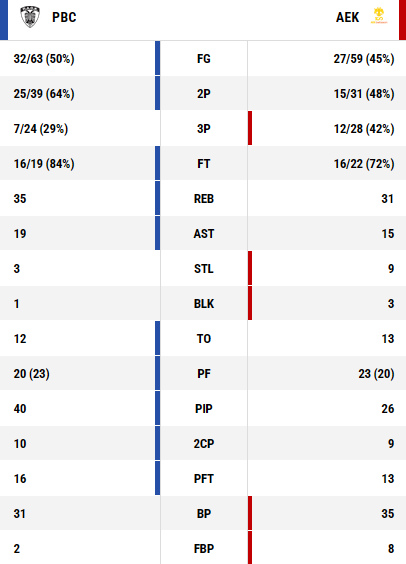Image resolution: width=406 pixels, height=564 pixels.
Task: Click the PIP stat label
Action: coord(204,409)
